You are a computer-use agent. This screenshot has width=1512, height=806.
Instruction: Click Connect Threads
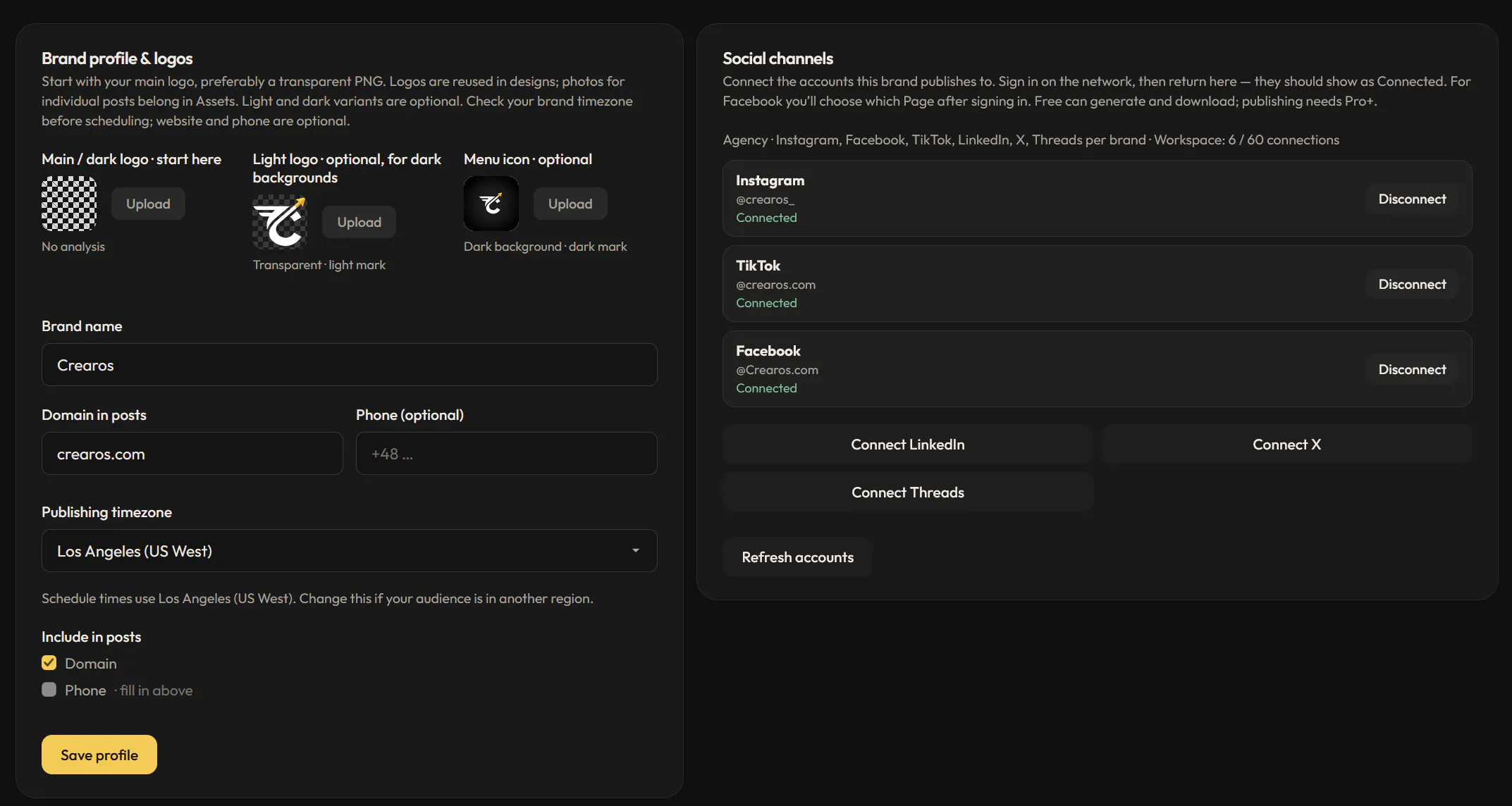[x=908, y=492]
